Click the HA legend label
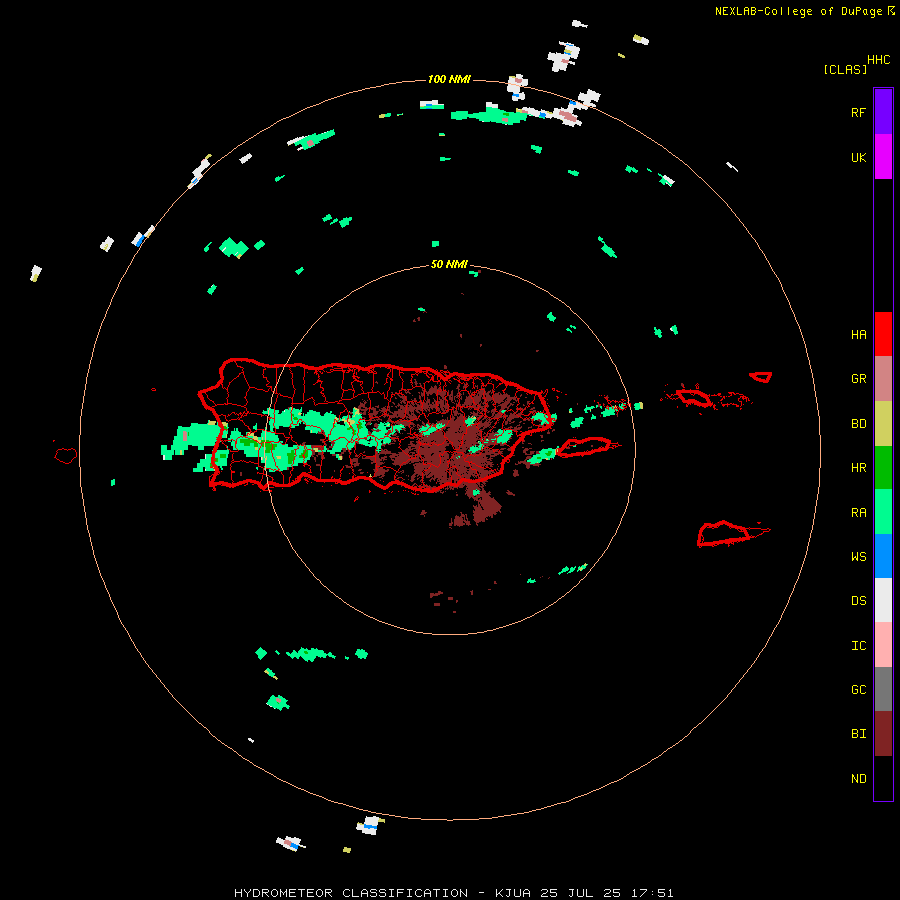900x900 pixels. pos(858,335)
